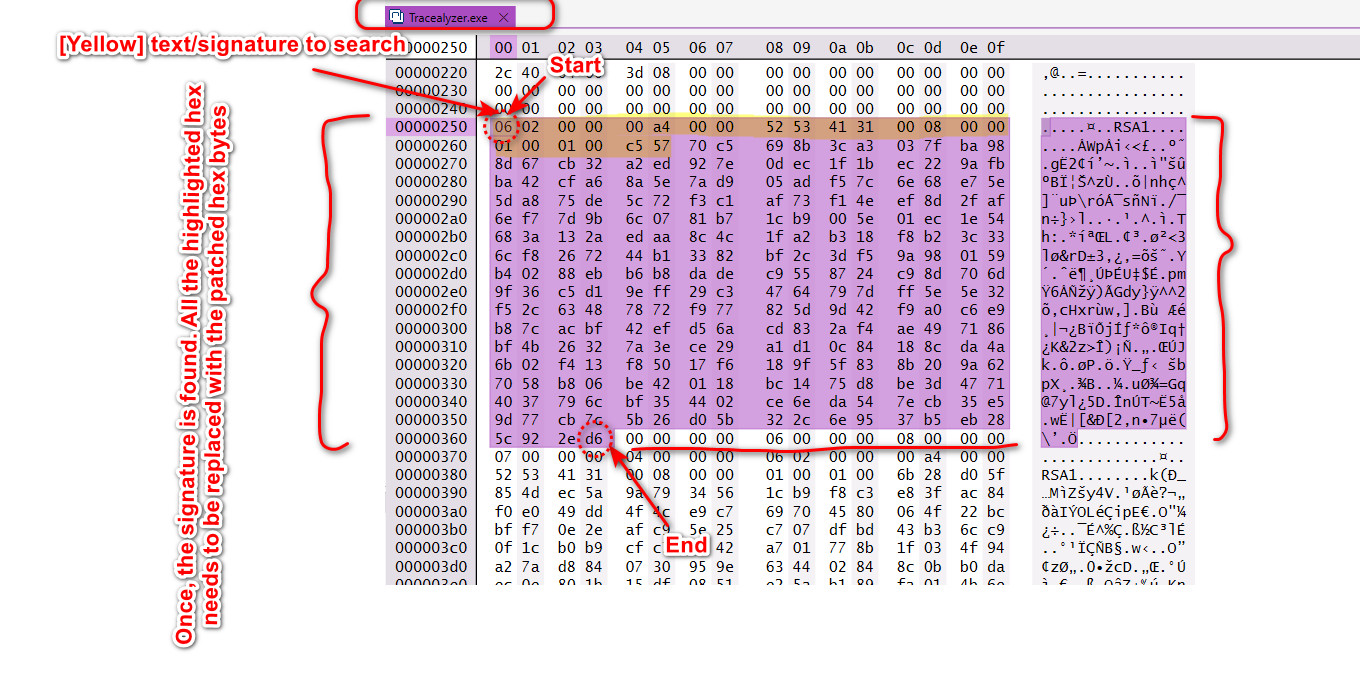Click offset label 00000220
This screenshot has height=697, width=1360.
coord(431,73)
